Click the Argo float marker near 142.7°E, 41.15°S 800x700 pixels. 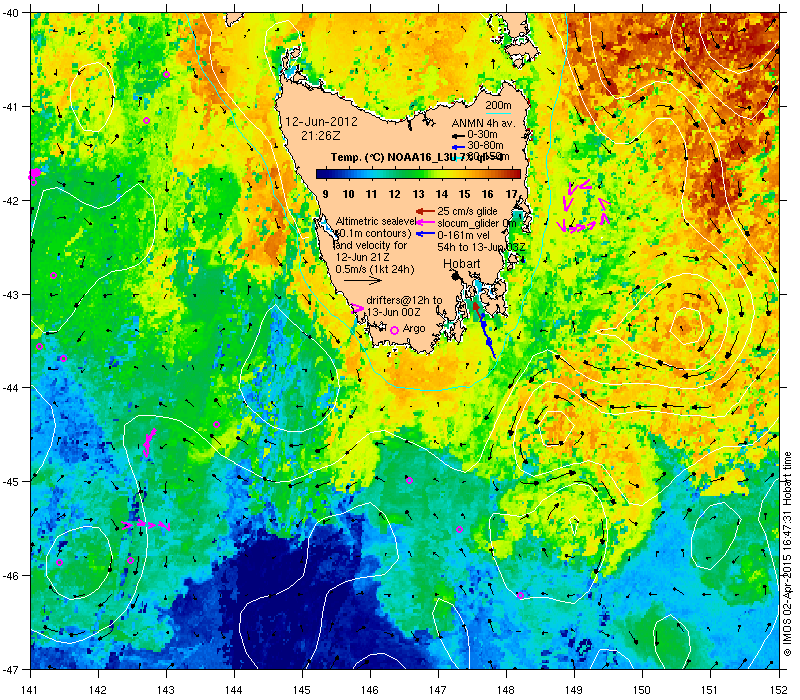pos(146,120)
